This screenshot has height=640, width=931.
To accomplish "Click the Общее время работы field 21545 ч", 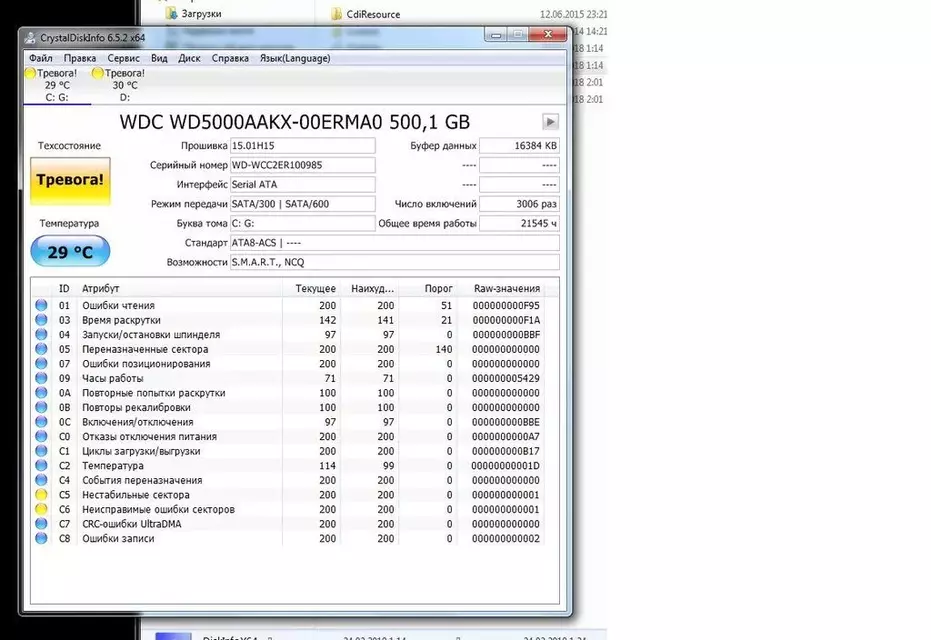I will click(520, 224).
